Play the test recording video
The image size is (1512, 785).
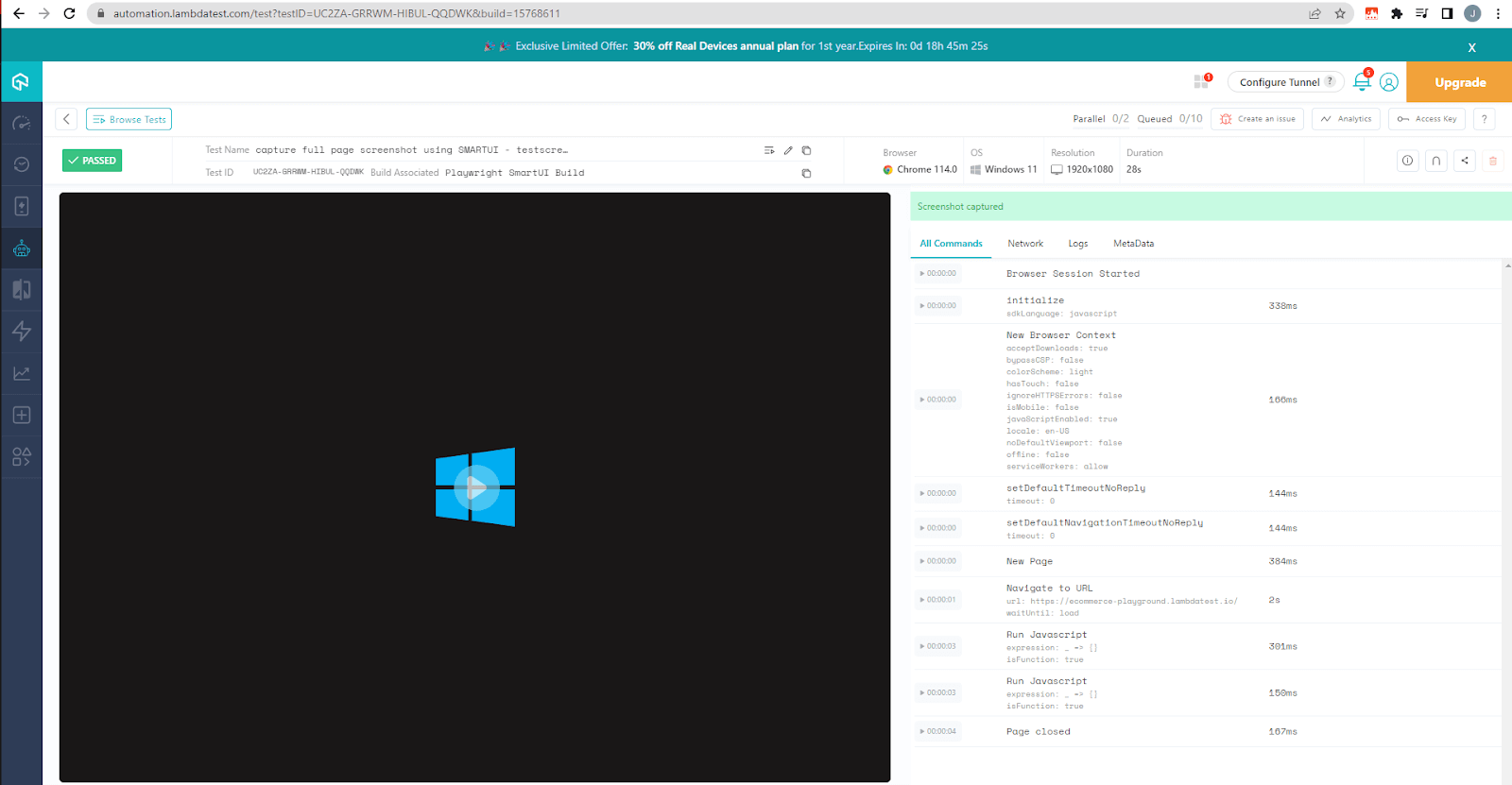point(475,487)
